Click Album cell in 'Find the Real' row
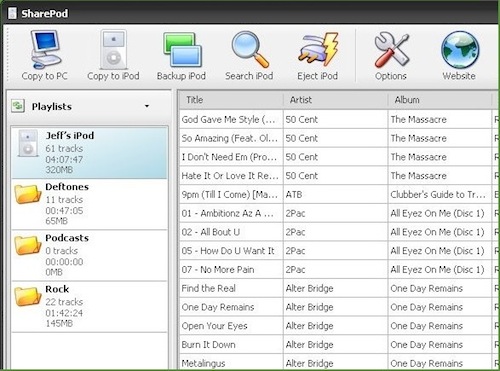 point(440,288)
